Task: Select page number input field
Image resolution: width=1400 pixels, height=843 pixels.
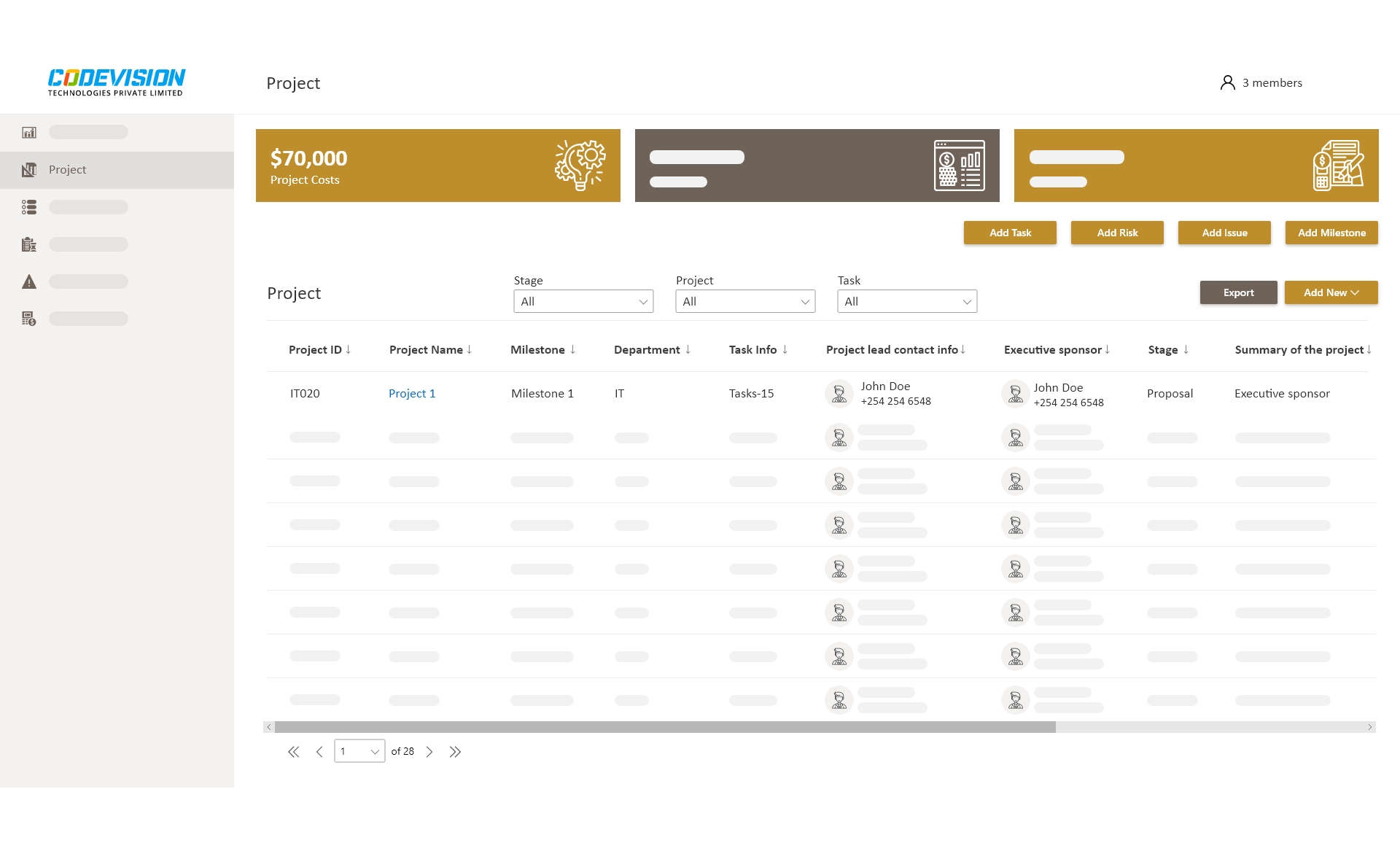Action: coord(359,751)
